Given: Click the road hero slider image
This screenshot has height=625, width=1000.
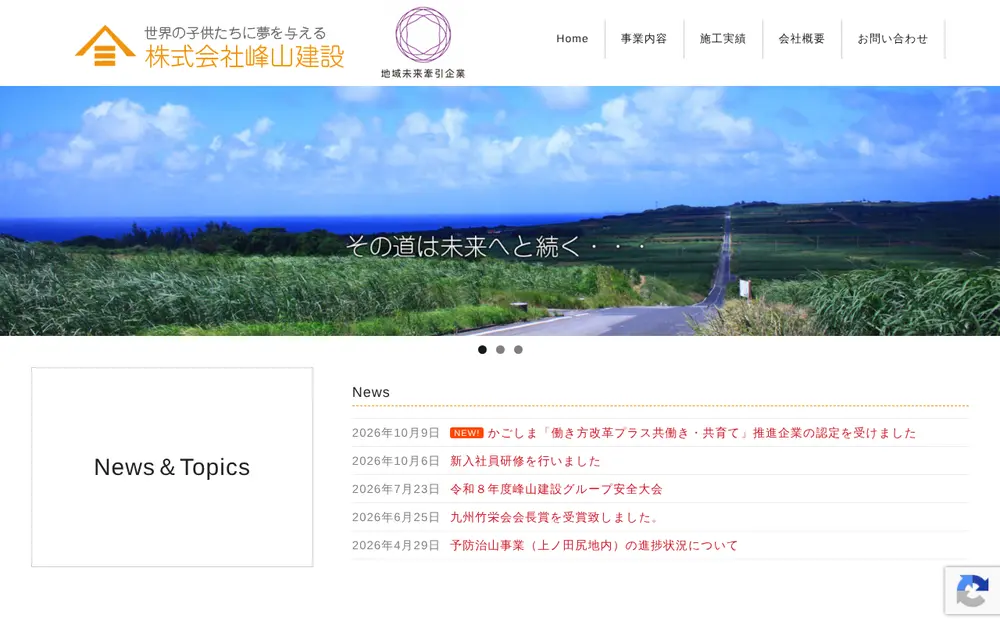Looking at the screenshot, I should click(x=500, y=210).
